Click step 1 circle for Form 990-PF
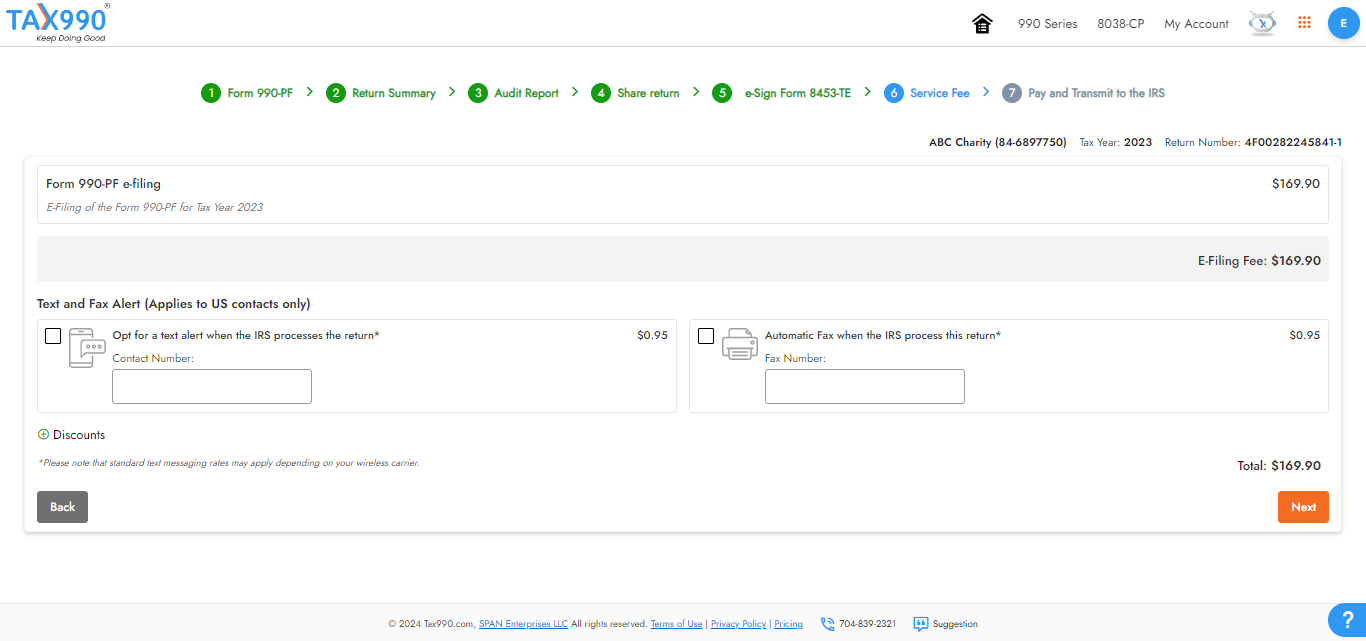This screenshot has width=1366, height=641. tap(210, 93)
